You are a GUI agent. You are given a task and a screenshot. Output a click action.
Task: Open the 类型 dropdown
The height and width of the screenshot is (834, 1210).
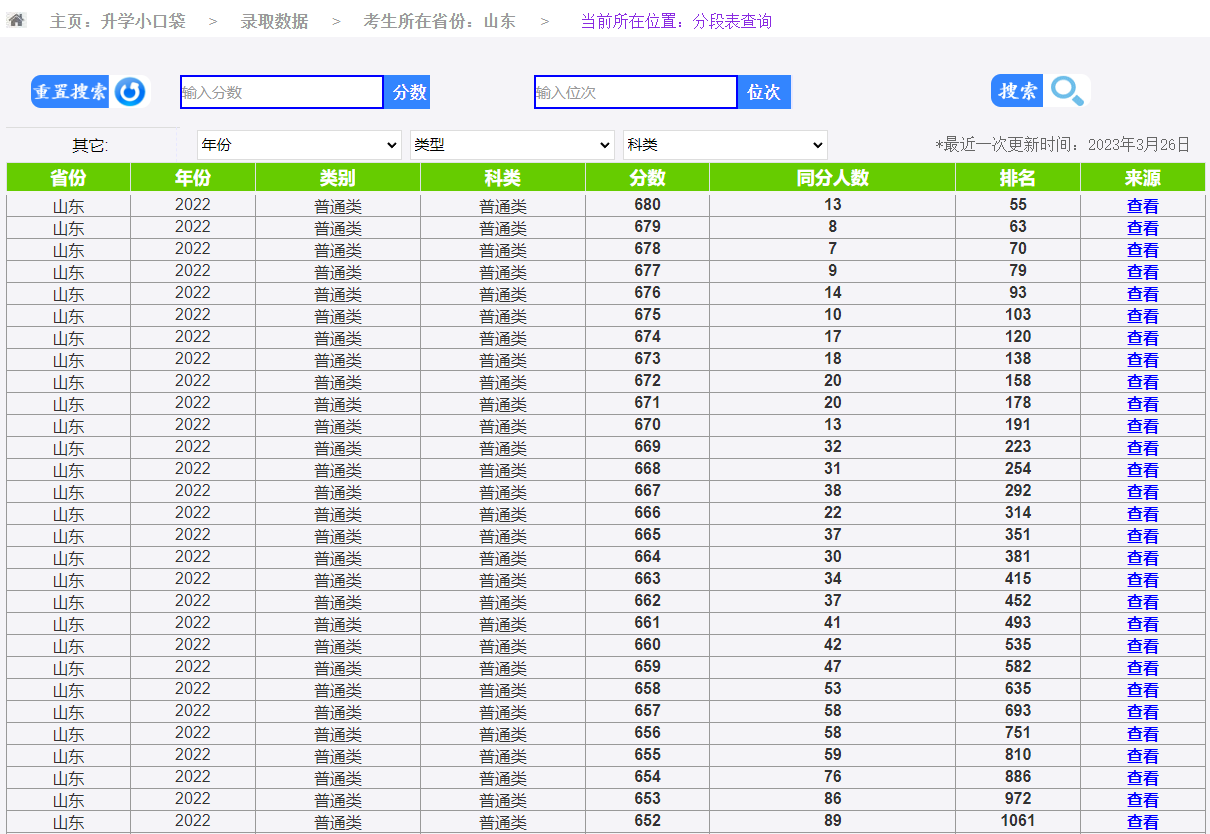[x=512, y=145]
